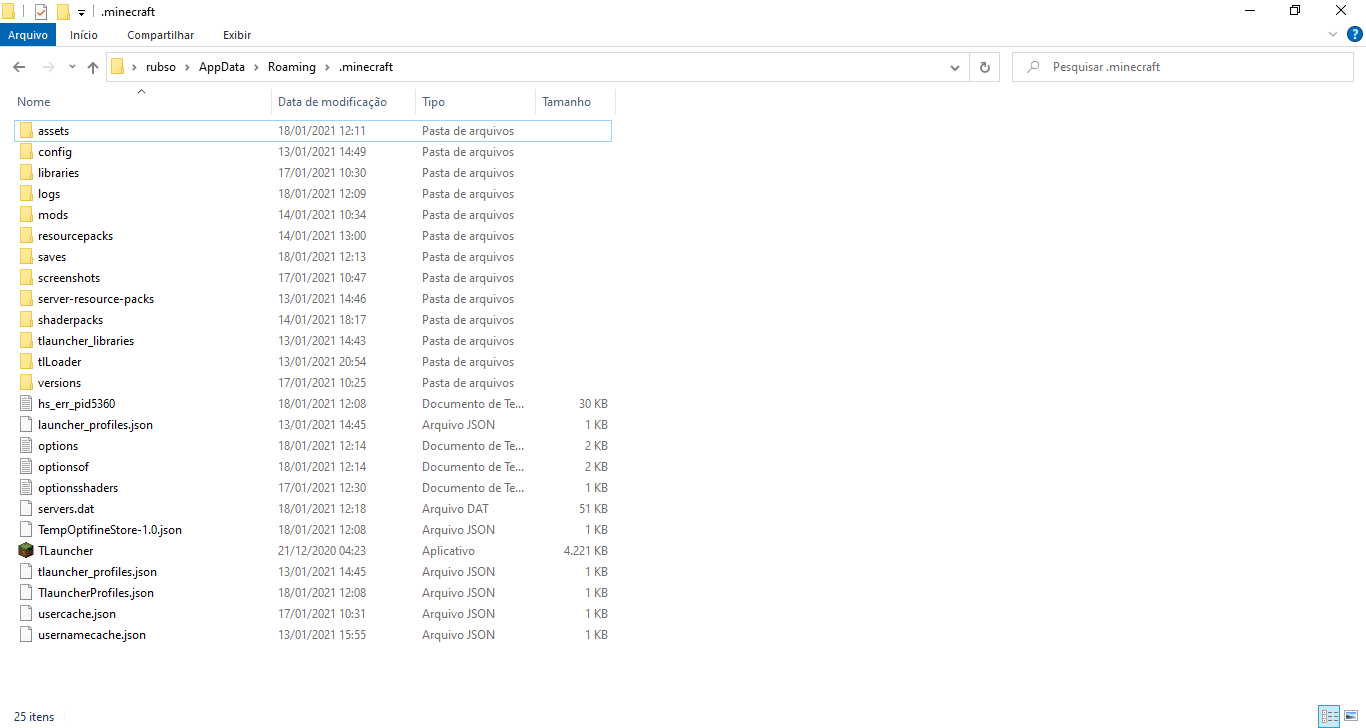Switch to Details view in status bar
The image size is (1366, 728).
tap(1329, 716)
